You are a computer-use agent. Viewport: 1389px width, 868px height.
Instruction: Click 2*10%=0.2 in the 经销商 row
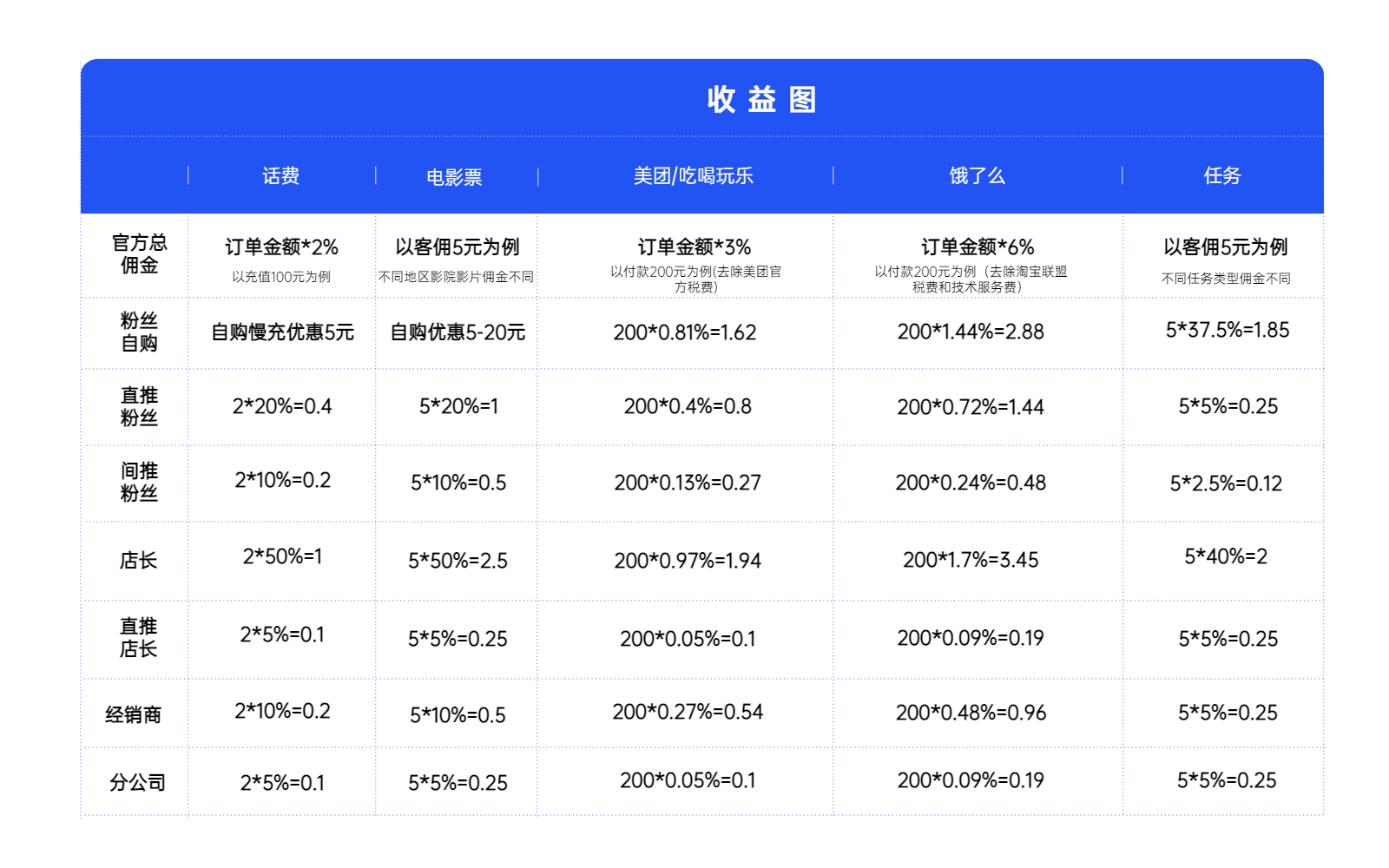point(283,711)
